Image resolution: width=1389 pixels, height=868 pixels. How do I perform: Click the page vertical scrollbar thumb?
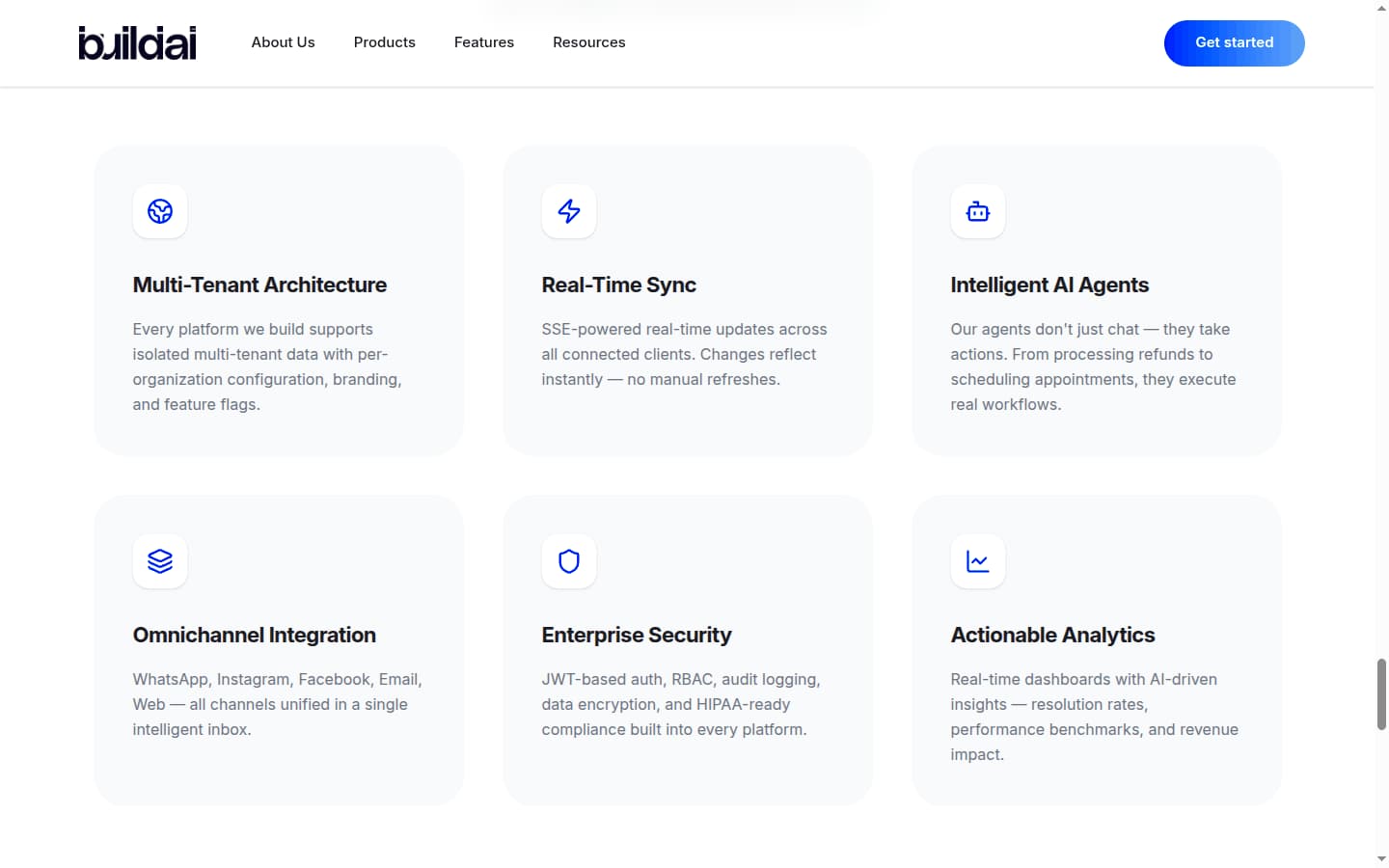[1381, 694]
